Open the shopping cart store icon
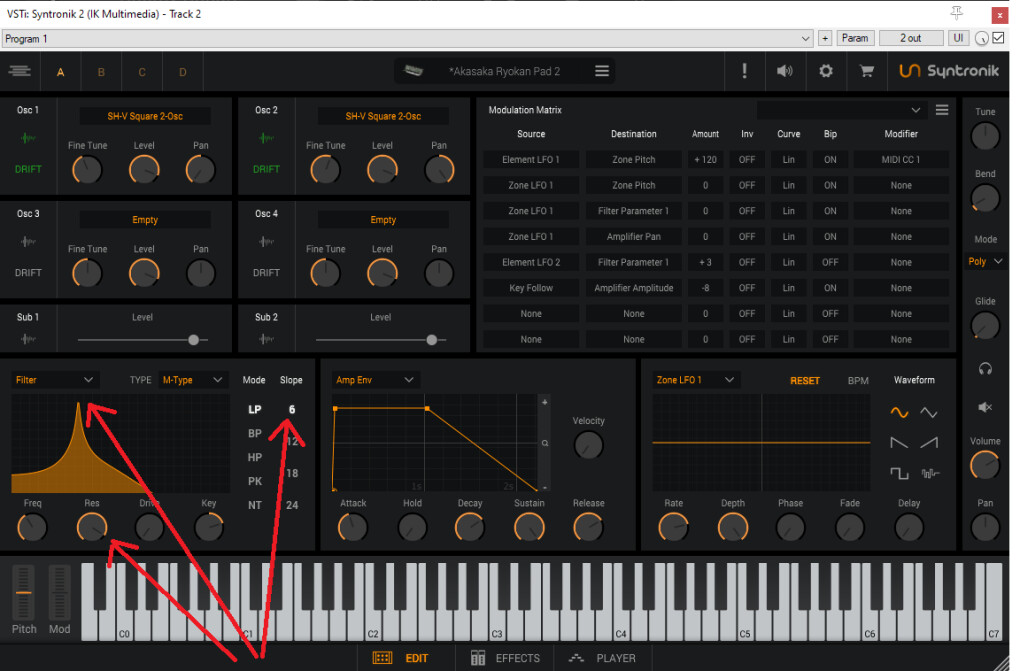 (866, 71)
